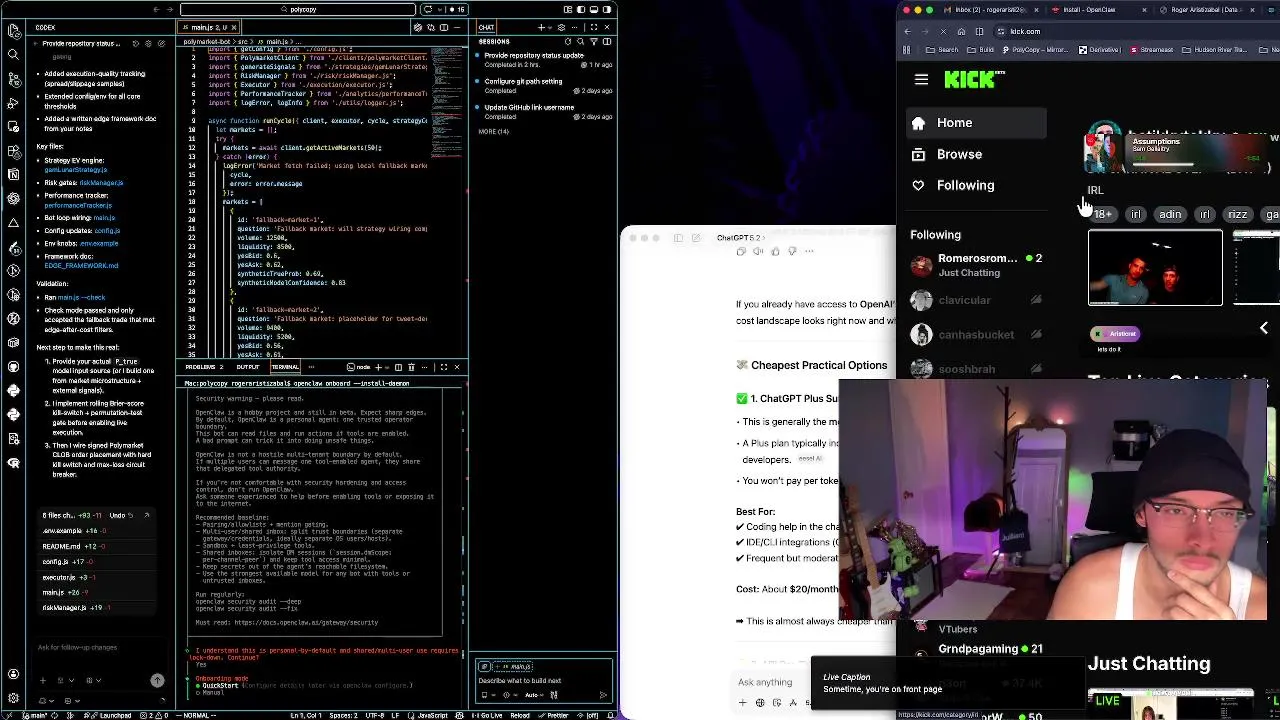Open JavaScript language mode selector in status bar

(x=432, y=715)
